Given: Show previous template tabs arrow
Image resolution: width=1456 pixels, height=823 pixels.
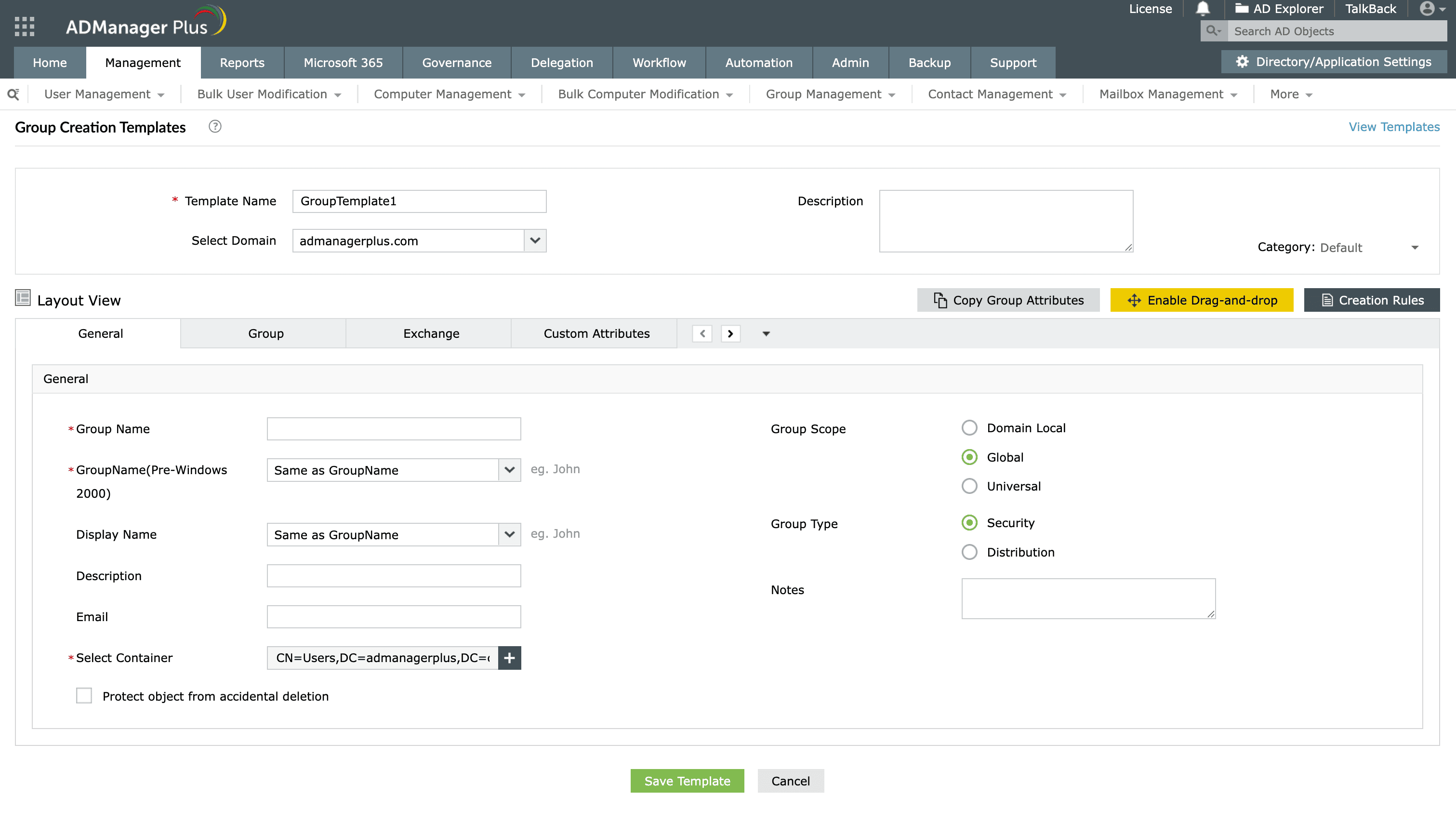Looking at the screenshot, I should [702, 333].
